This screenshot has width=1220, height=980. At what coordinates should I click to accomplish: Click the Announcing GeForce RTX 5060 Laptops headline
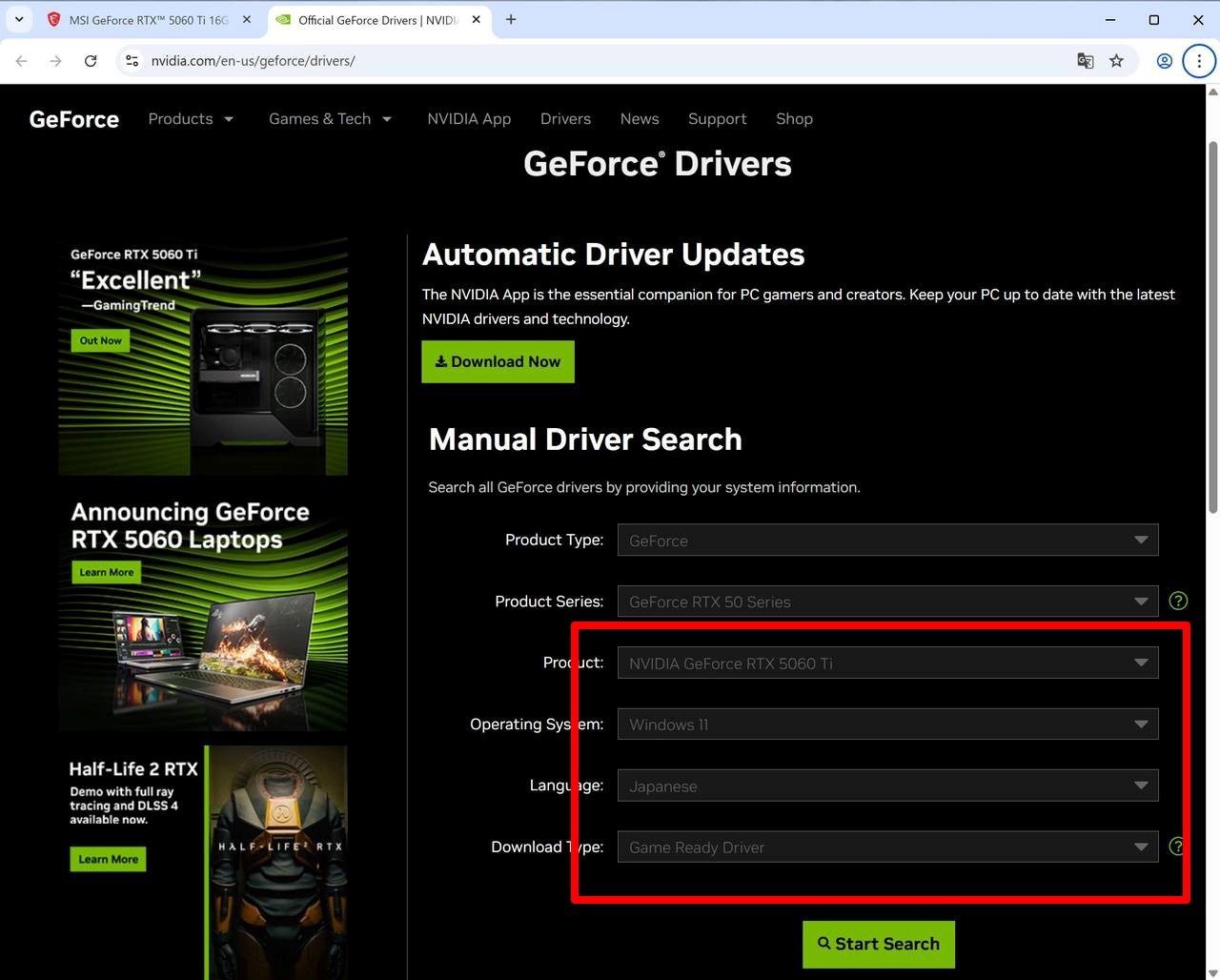(x=191, y=525)
